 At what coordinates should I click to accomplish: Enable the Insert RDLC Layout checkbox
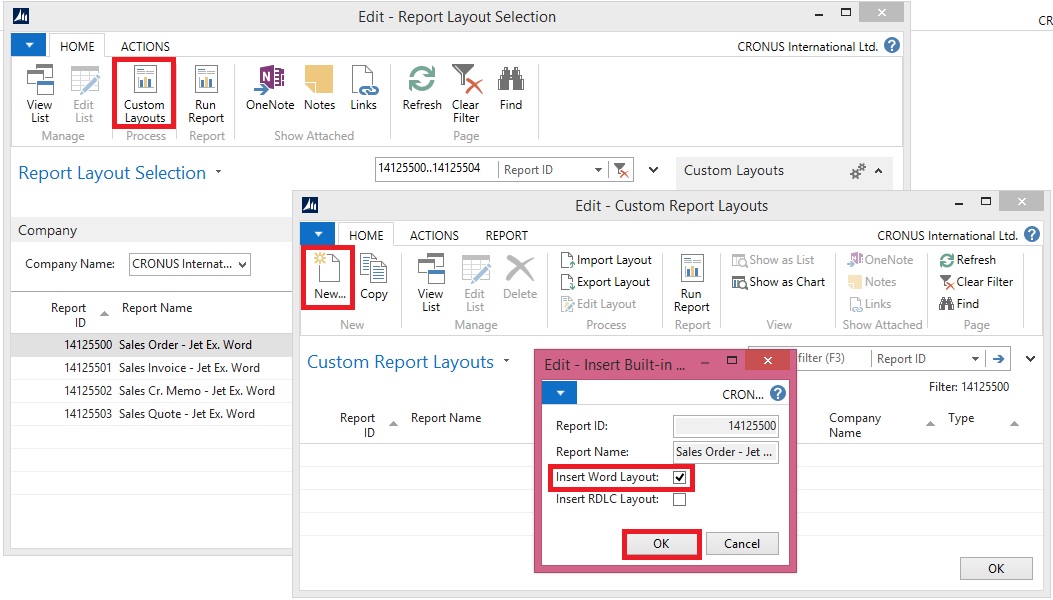(x=680, y=500)
